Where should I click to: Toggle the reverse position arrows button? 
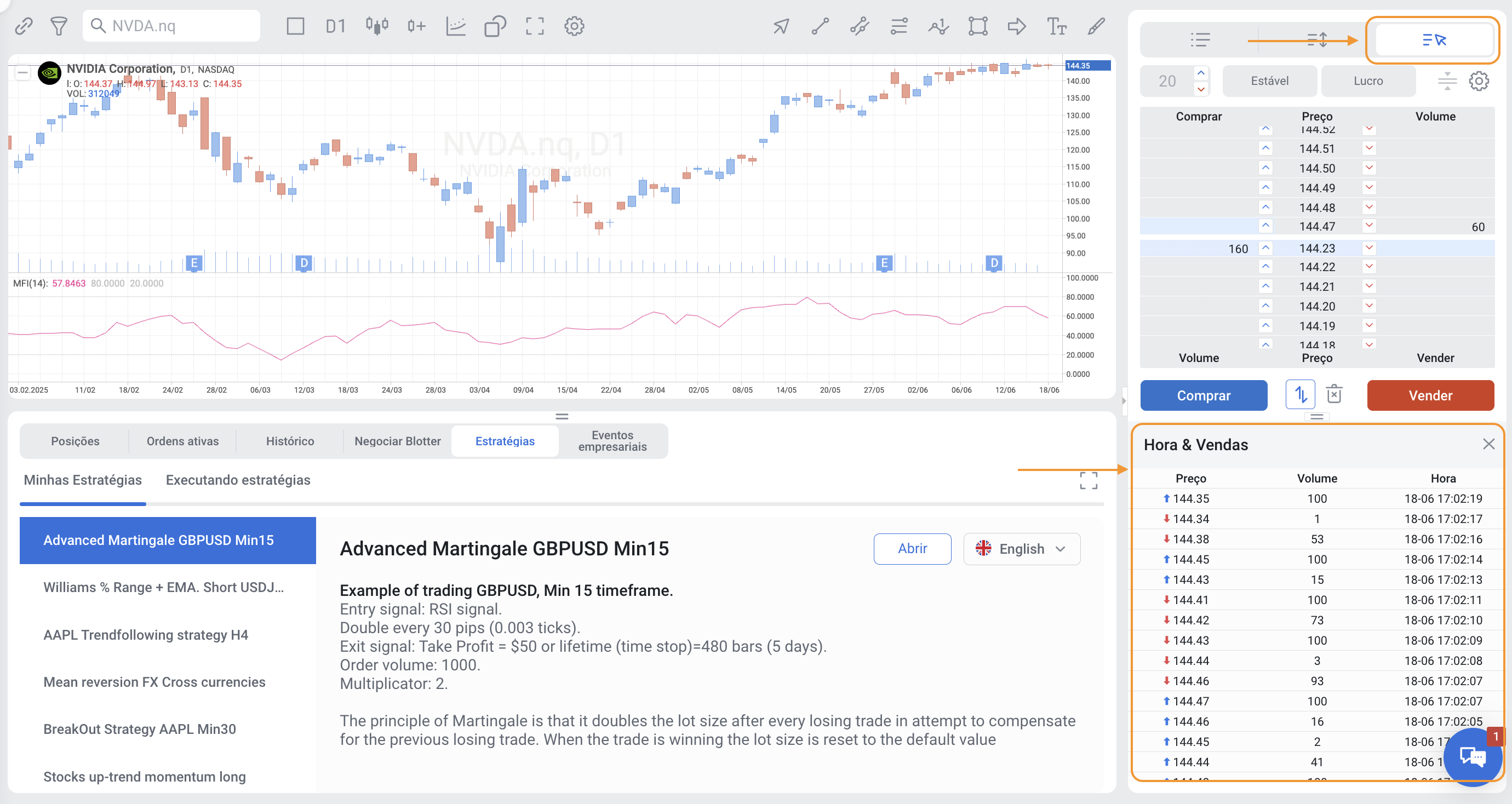coord(1300,394)
